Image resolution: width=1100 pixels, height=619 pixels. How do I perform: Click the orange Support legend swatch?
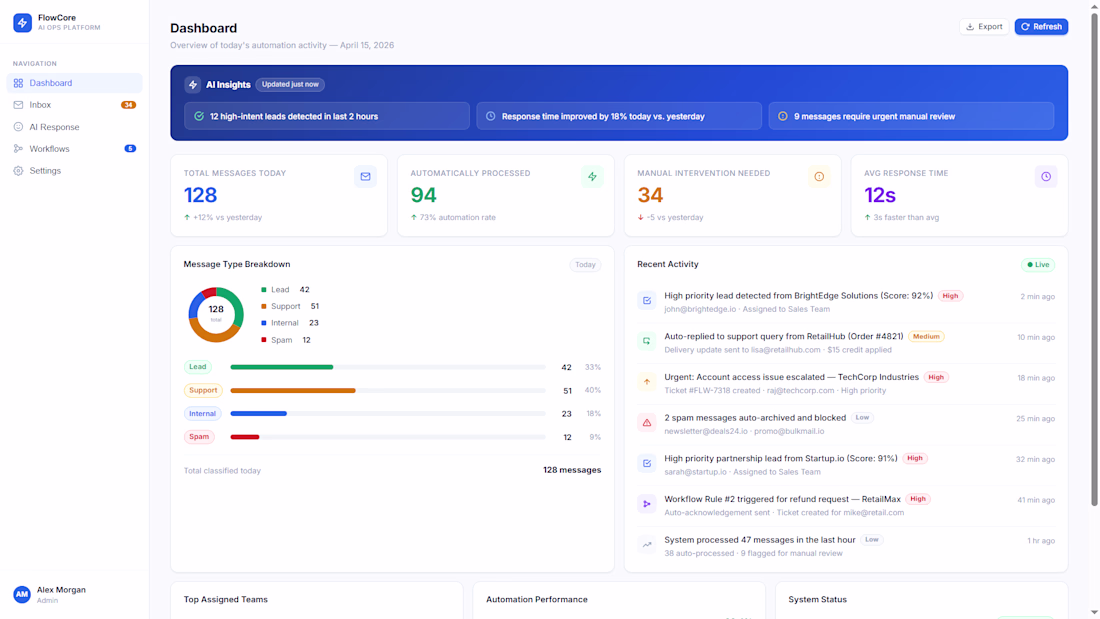[264, 307]
